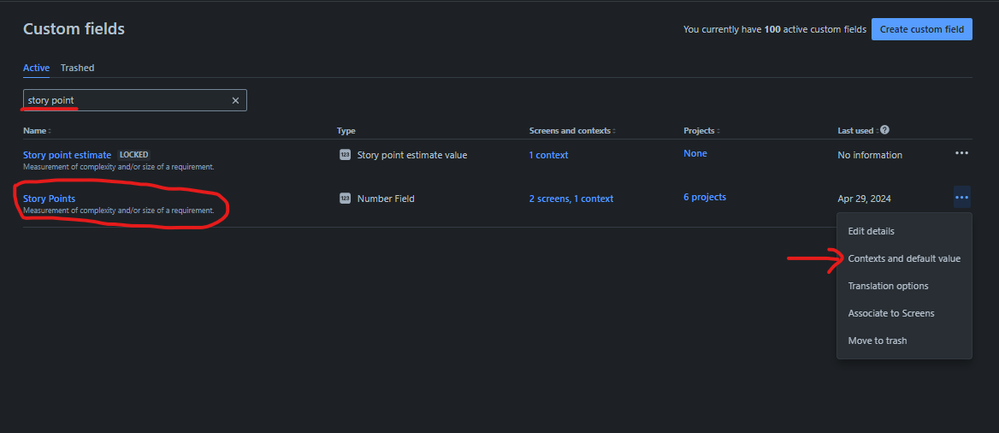Clear the search field with the X icon
Viewport: 999px width, 433px height.
click(x=235, y=101)
